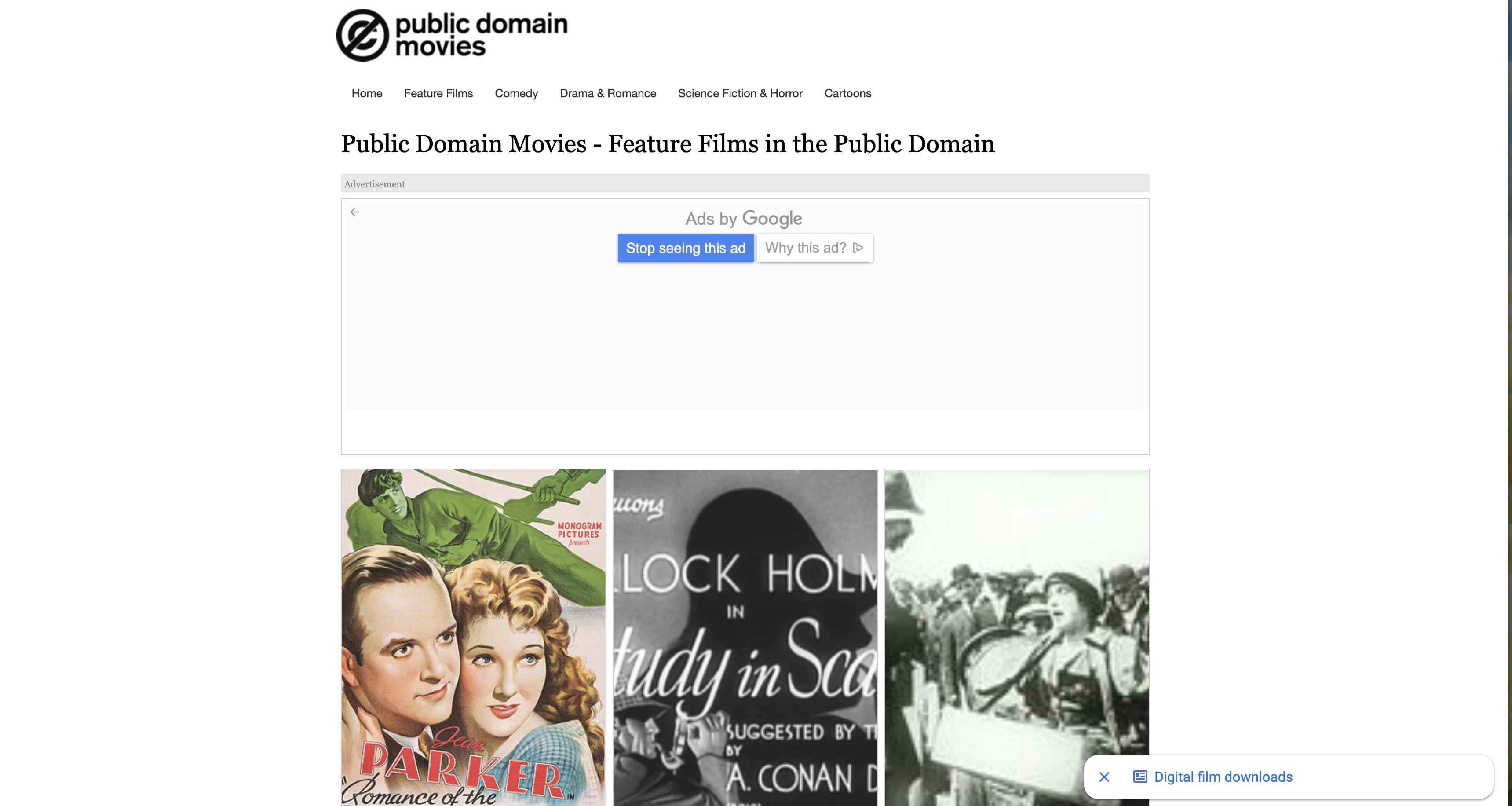Open the Digital film downloads link
The width and height of the screenshot is (1512, 806).
pos(1223,777)
